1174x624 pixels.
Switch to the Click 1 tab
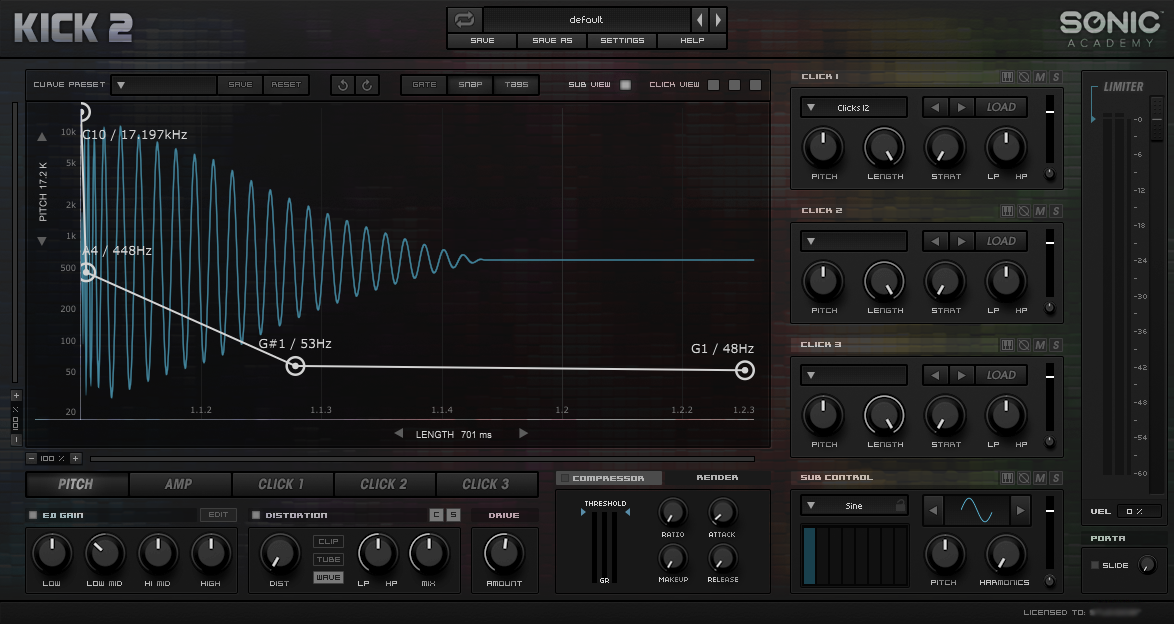point(282,484)
